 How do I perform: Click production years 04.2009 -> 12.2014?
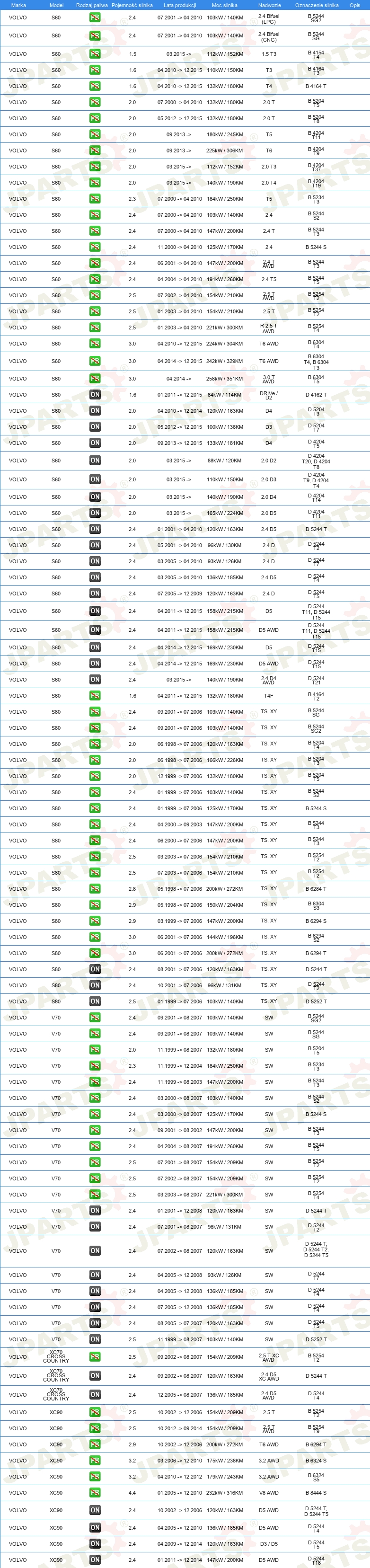click(x=179, y=1544)
